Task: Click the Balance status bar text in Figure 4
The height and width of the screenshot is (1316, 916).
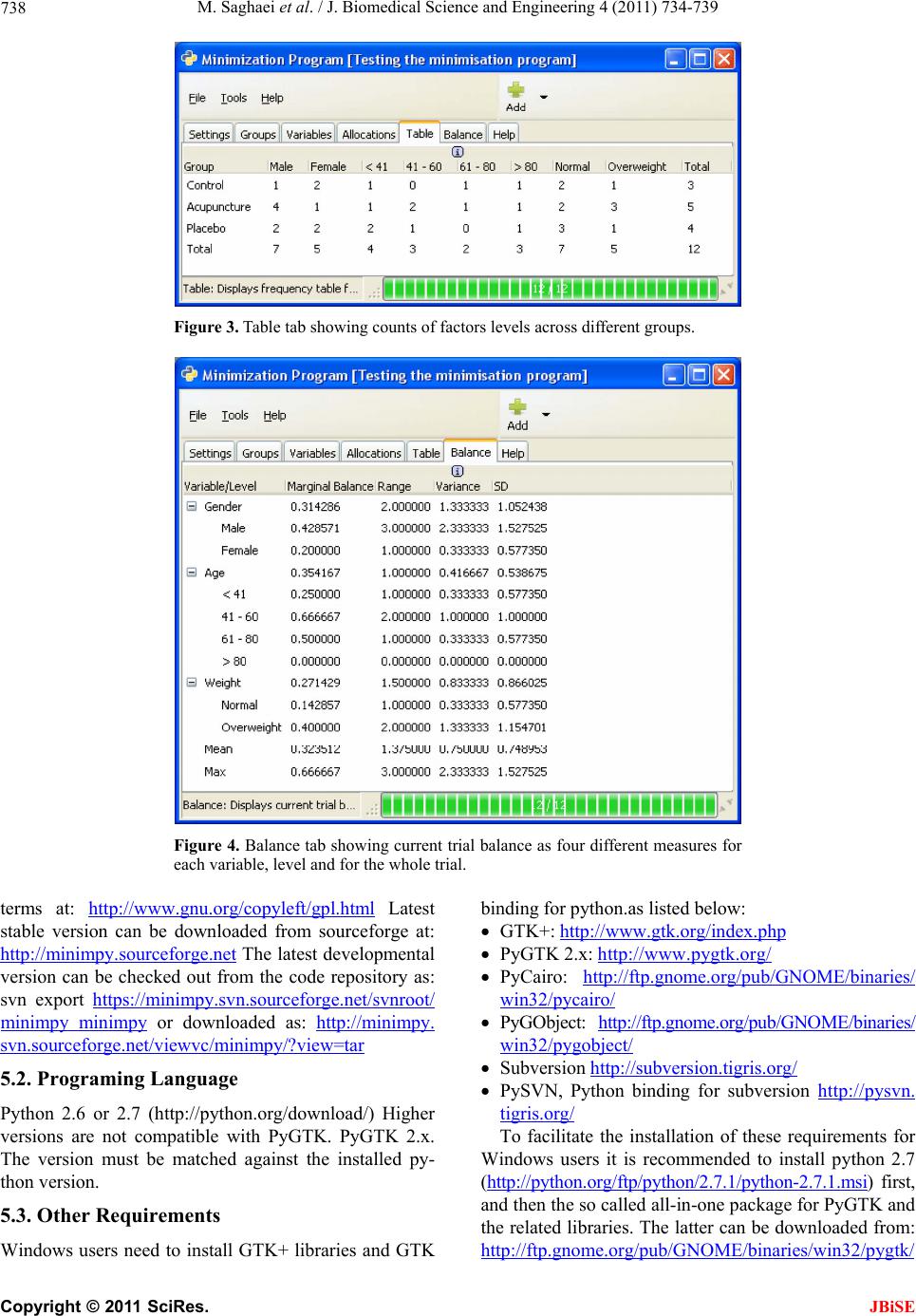Action: pos(270,805)
